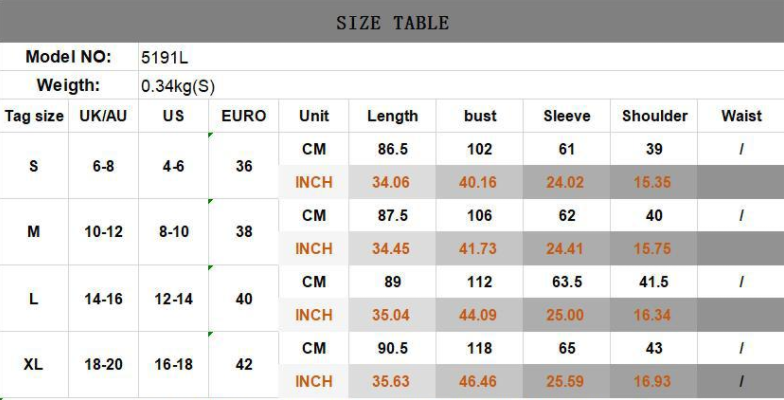Click the UK/AU column header
This screenshot has width=784, height=400.
(x=103, y=116)
